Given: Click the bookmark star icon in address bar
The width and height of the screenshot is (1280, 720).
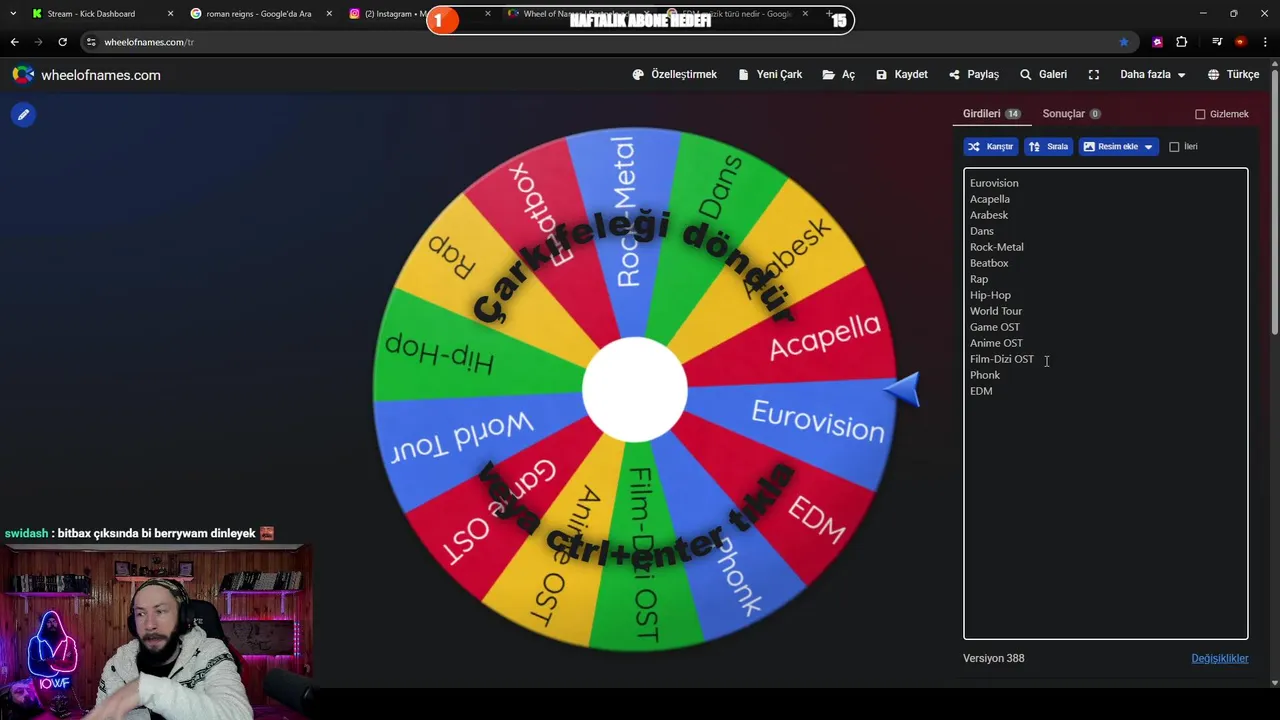Looking at the screenshot, I should (1124, 42).
